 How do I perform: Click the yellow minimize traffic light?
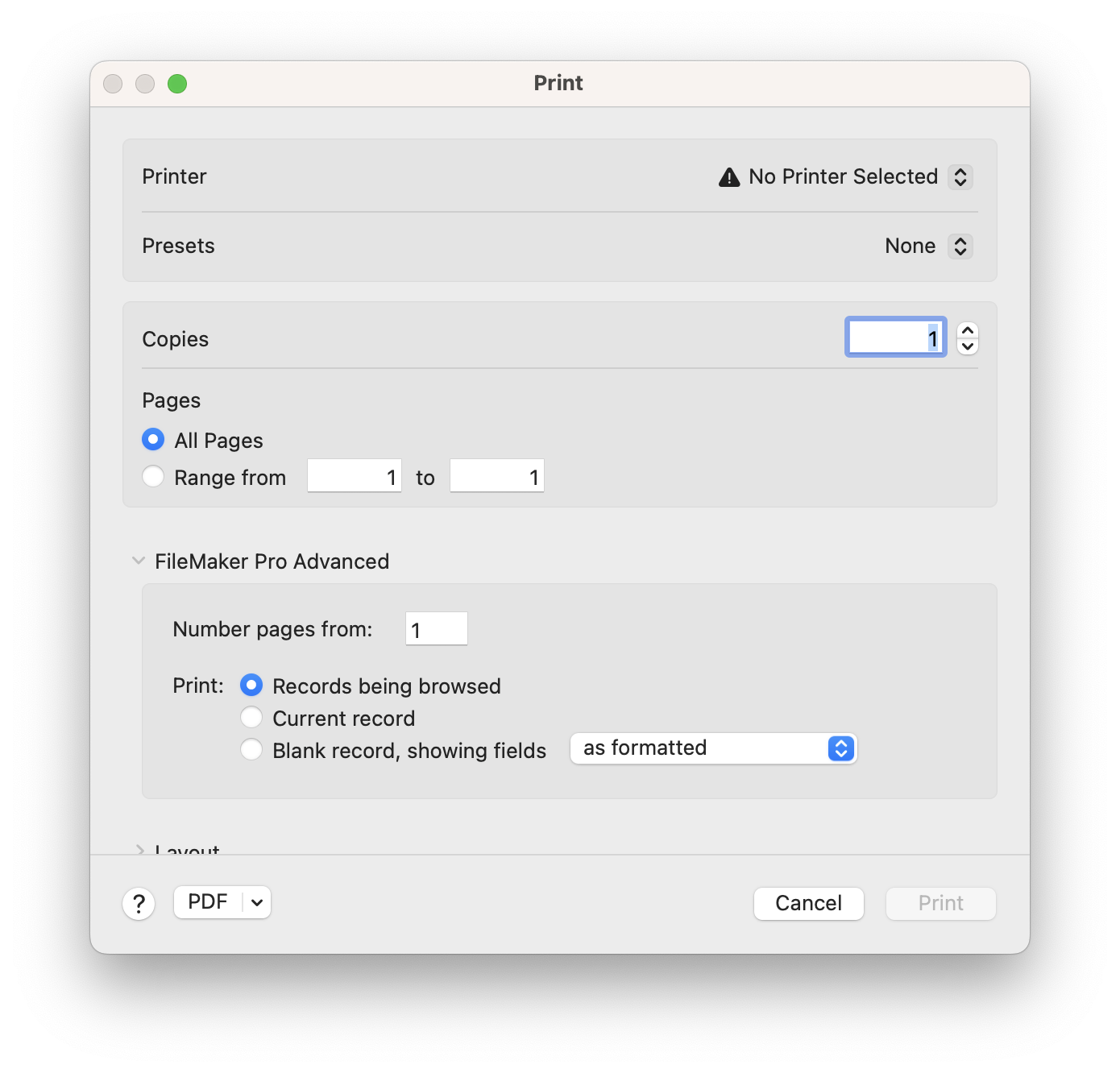pyautogui.click(x=145, y=83)
